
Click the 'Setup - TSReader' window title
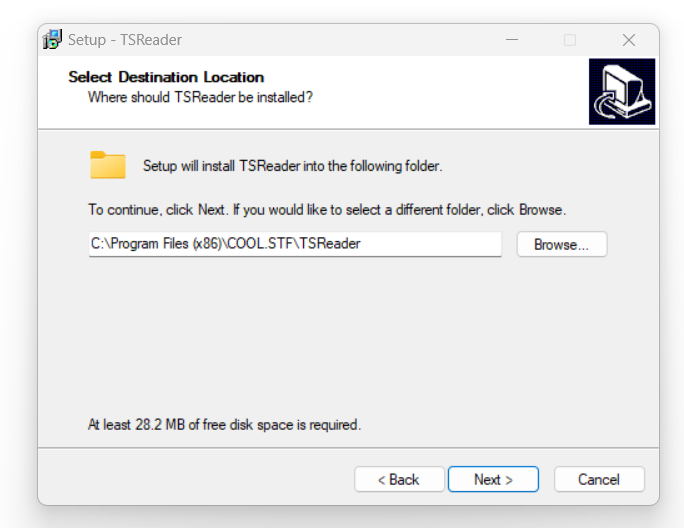[x=125, y=40]
